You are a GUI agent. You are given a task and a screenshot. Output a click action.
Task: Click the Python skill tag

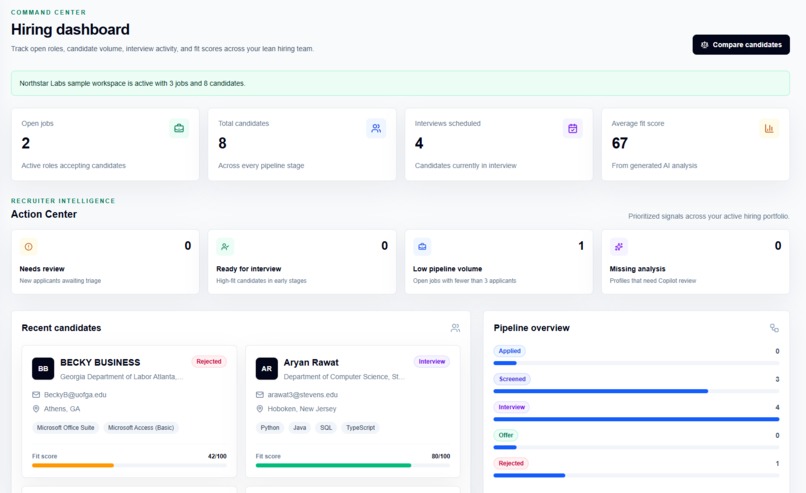270,428
